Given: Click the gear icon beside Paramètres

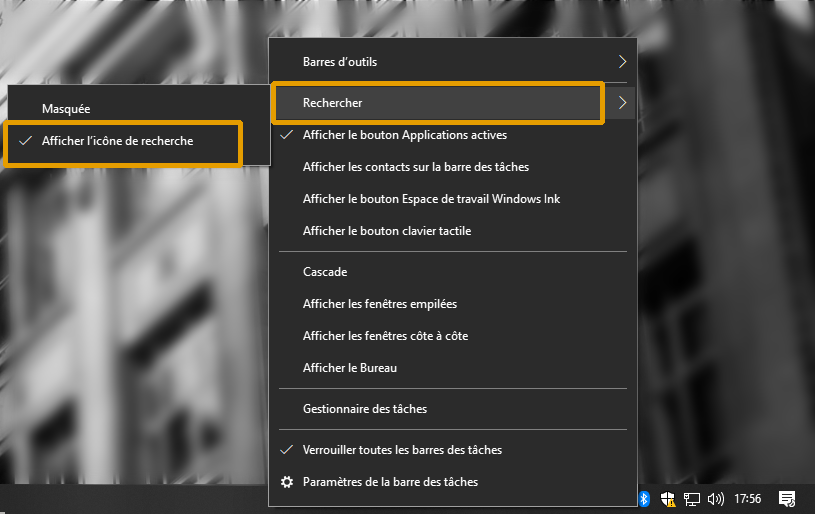Looking at the screenshot, I should [287, 482].
